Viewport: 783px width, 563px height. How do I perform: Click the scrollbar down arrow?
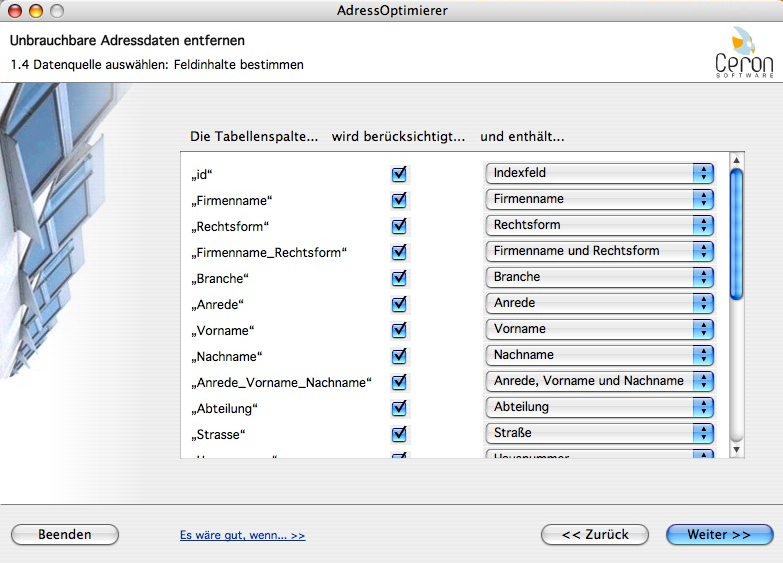737,450
